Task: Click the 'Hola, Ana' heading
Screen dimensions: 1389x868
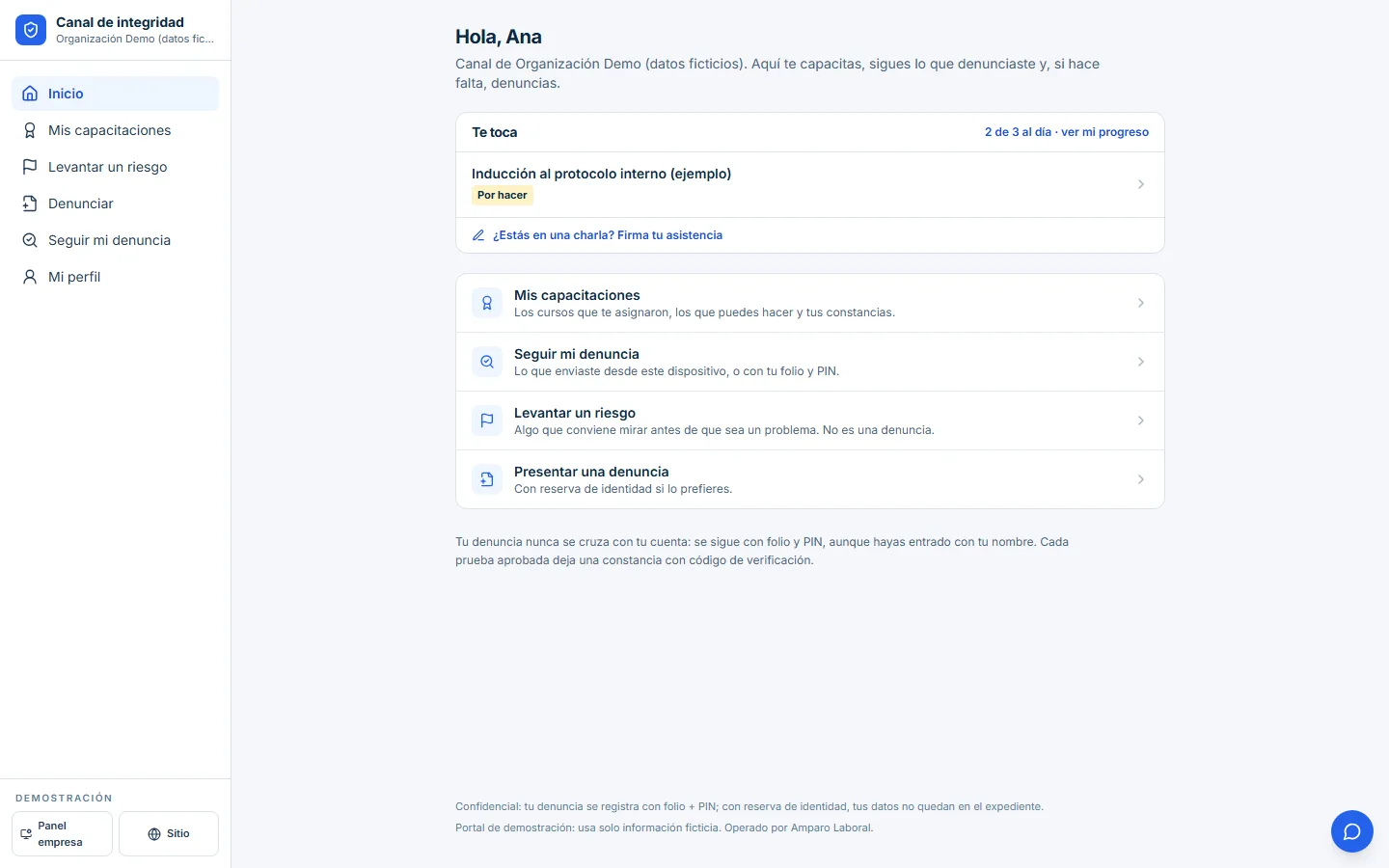Action: coord(499,37)
